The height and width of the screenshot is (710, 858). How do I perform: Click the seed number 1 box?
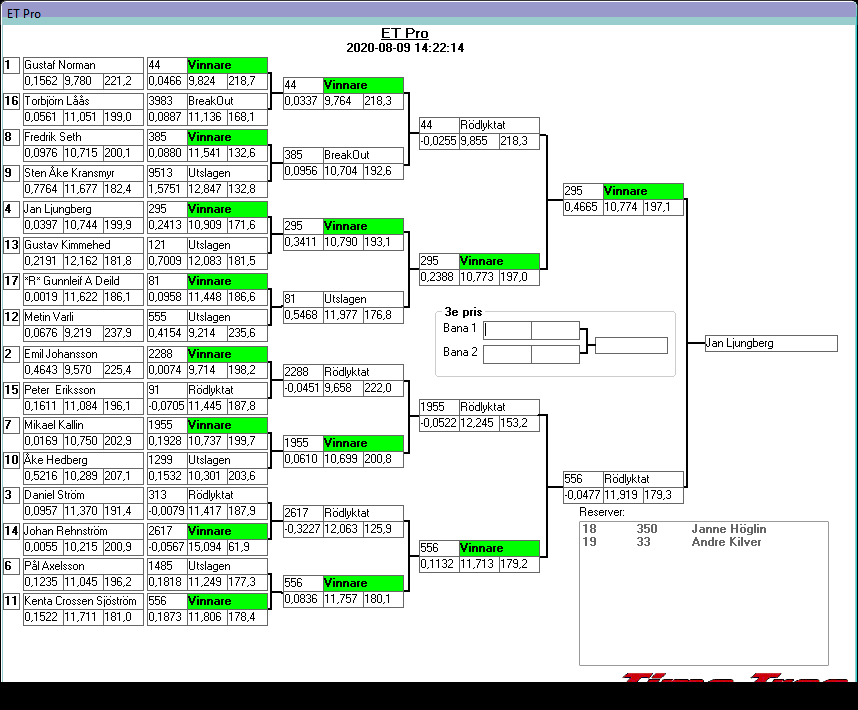coord(11,65)
